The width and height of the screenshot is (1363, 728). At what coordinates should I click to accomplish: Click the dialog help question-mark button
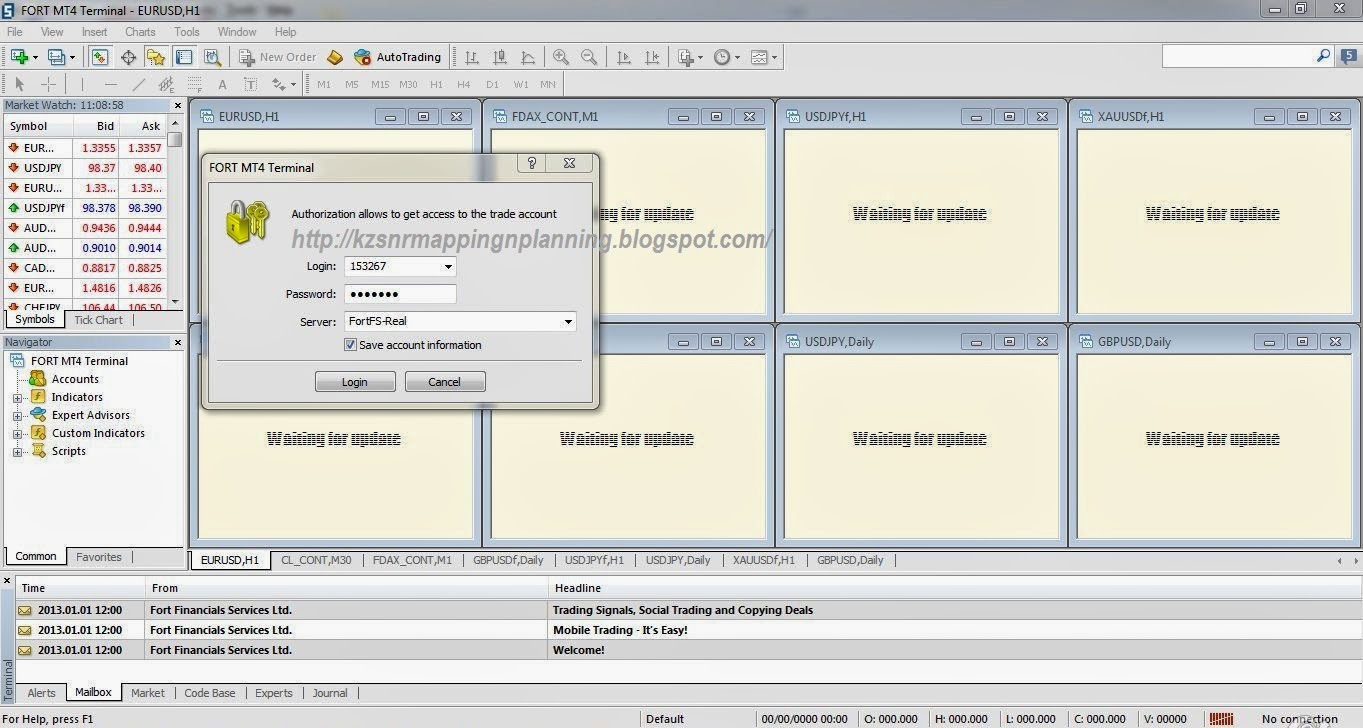click(x=532, y=163)
